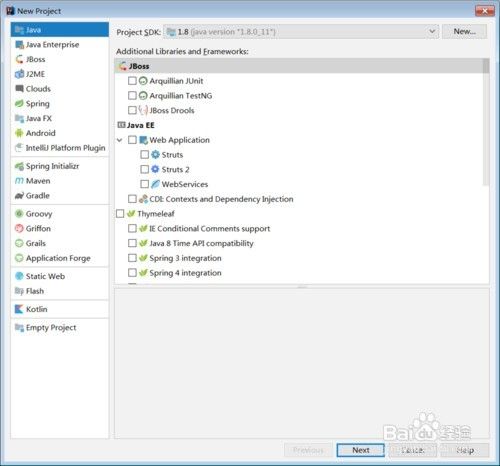This screenshot has width=500, height=466.
Task: Click the Grails icon
Action: coord(19,243)
